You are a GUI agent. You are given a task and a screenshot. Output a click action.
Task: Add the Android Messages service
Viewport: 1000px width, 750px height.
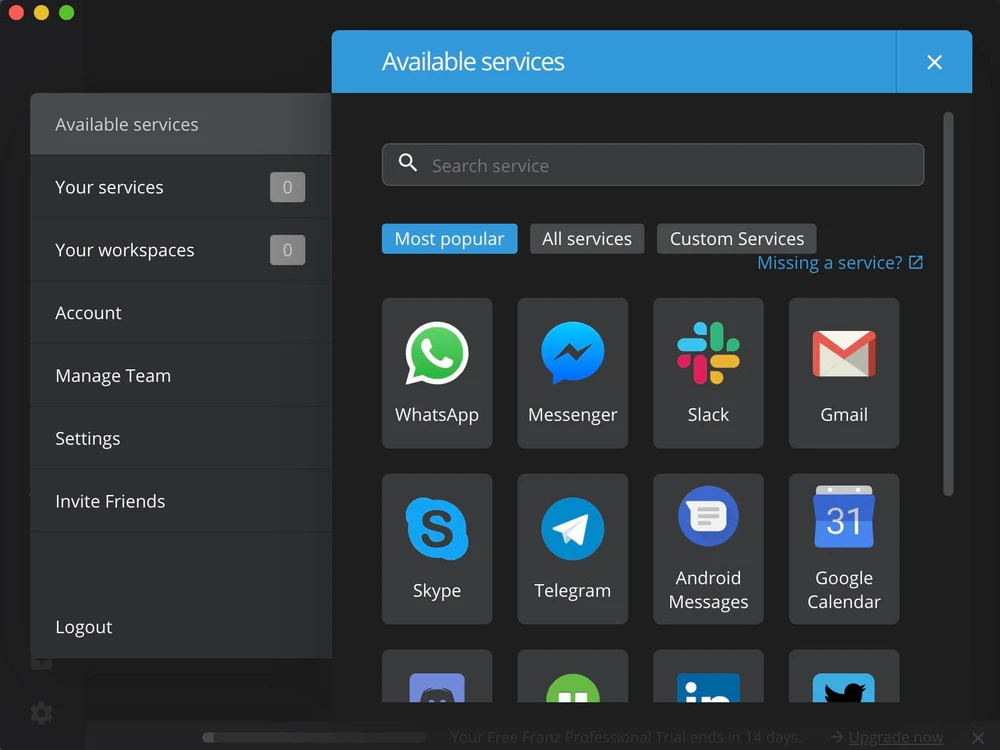(x=708, y=548)
